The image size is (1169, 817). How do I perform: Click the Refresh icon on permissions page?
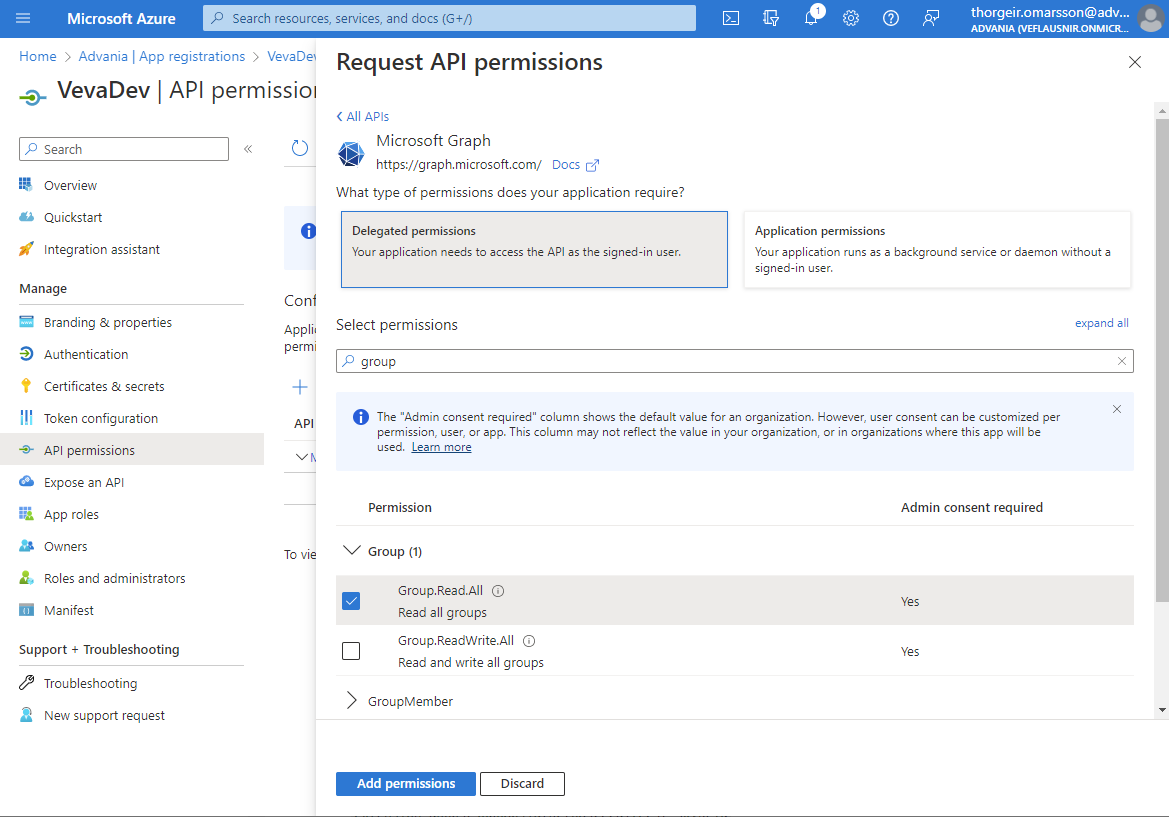300,148
